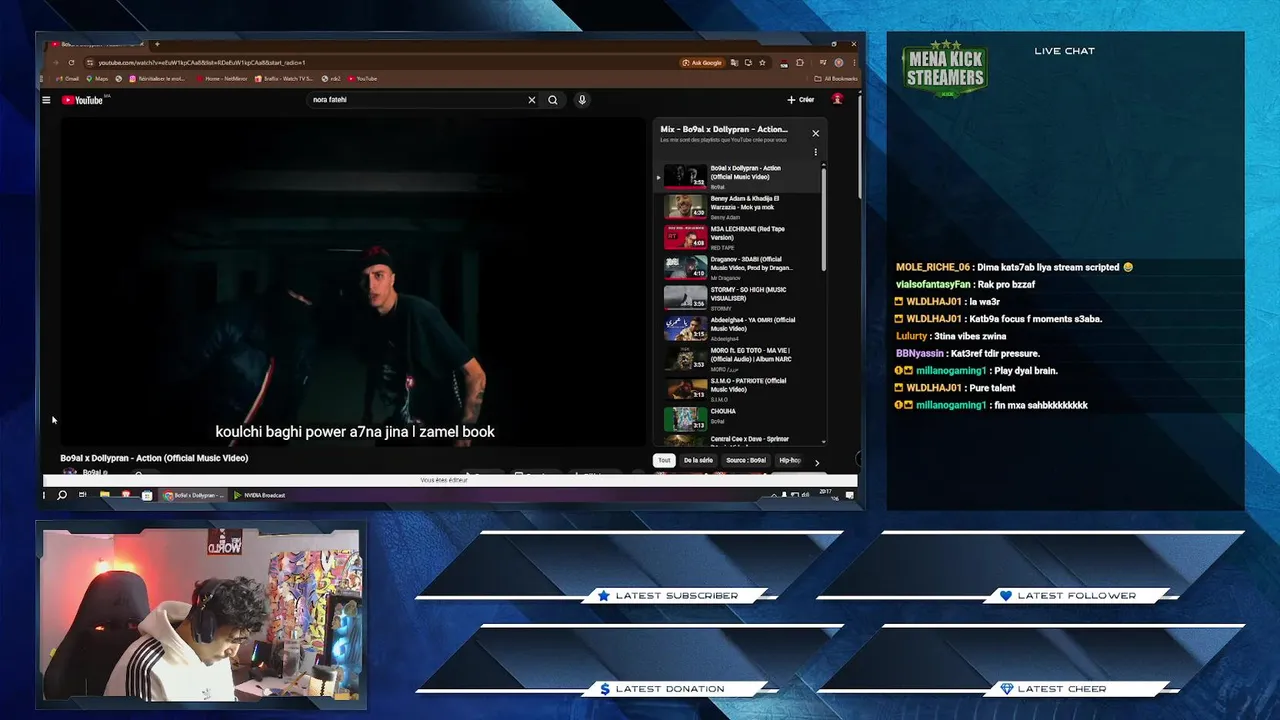Click the browser address bar URL
1280x720 pixels.
(202, 62)
